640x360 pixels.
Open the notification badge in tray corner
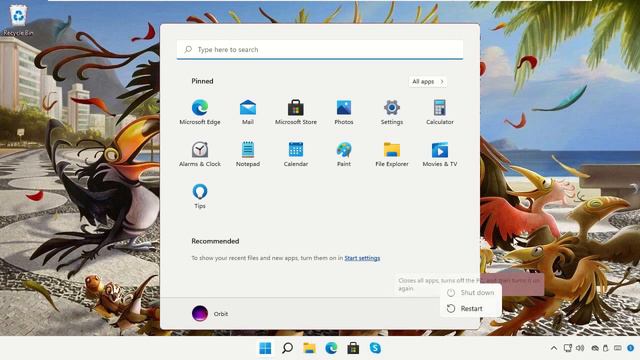tap(631, 348)
